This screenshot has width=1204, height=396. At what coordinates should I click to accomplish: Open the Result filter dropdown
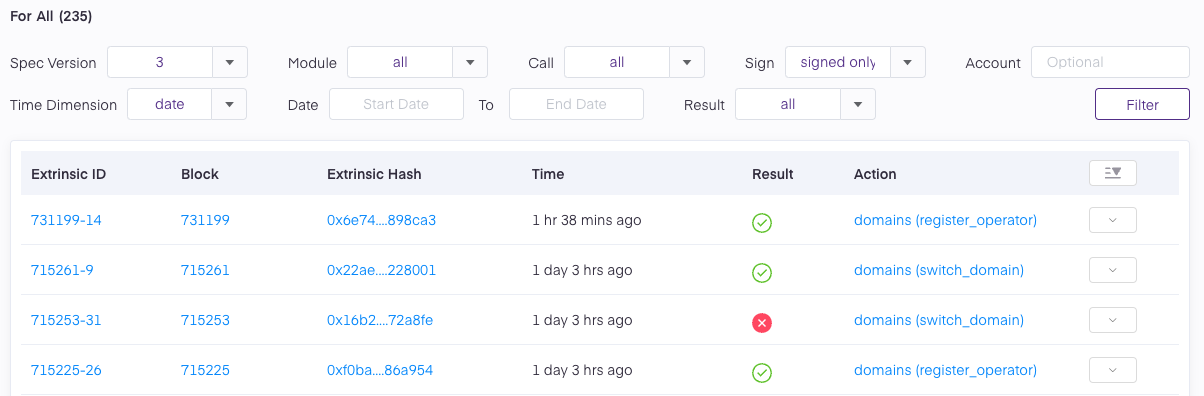tap(805, 104)
